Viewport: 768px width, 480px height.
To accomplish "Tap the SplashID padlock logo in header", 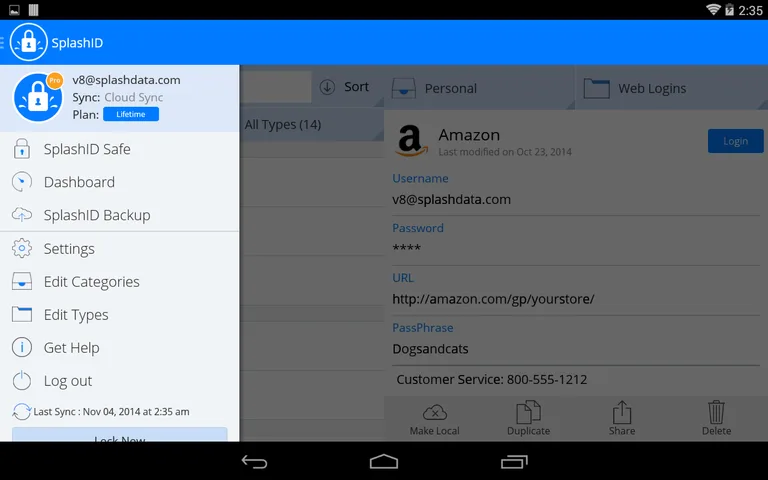I will click(28, 43).
